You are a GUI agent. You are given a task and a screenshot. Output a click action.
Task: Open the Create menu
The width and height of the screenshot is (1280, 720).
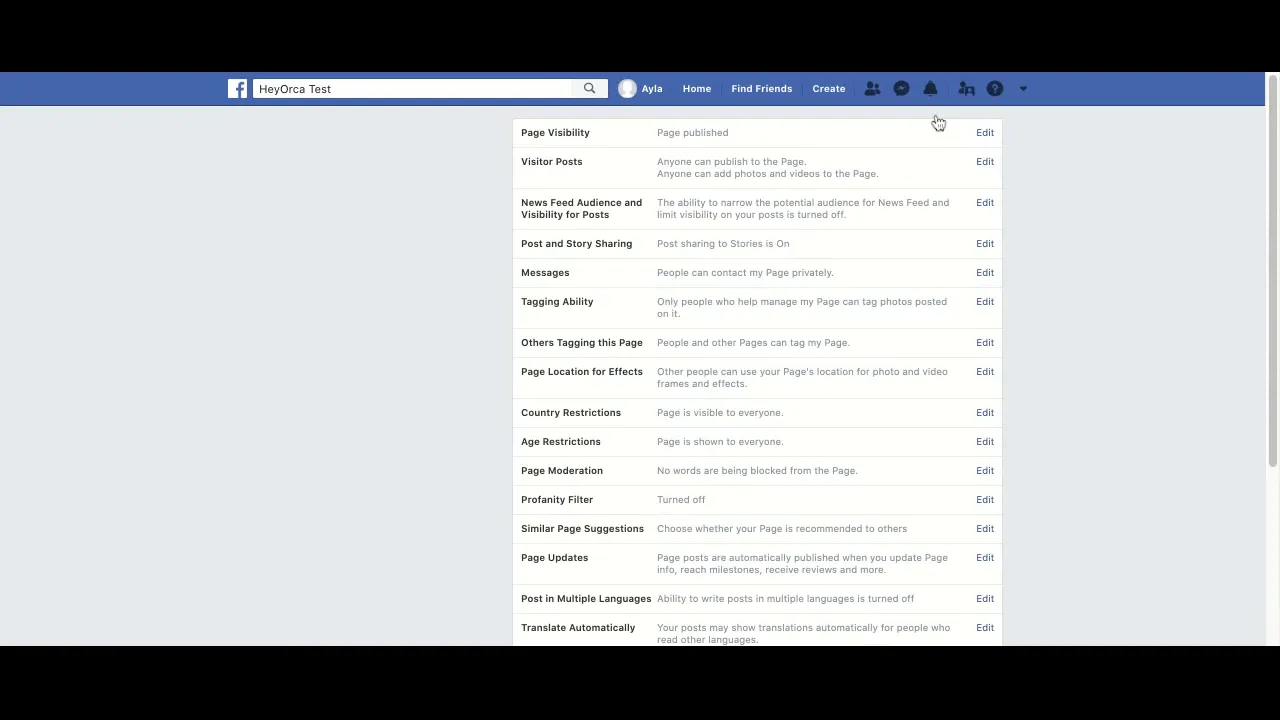[829, 89]
